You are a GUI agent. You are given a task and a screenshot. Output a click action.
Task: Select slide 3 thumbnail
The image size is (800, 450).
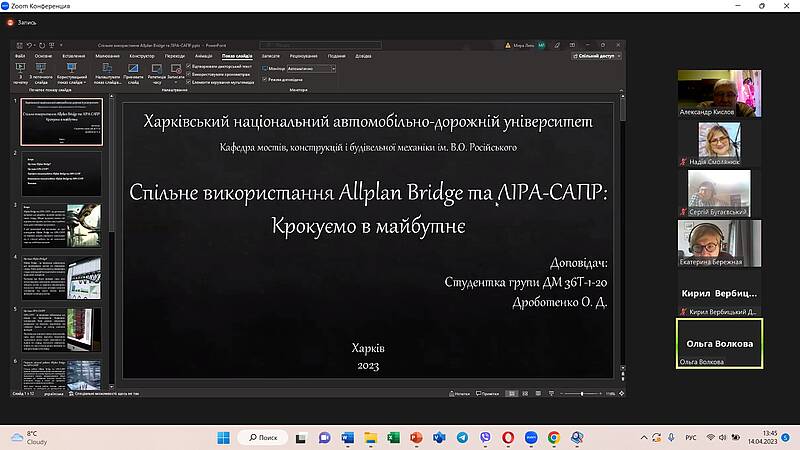click(61, 226)
